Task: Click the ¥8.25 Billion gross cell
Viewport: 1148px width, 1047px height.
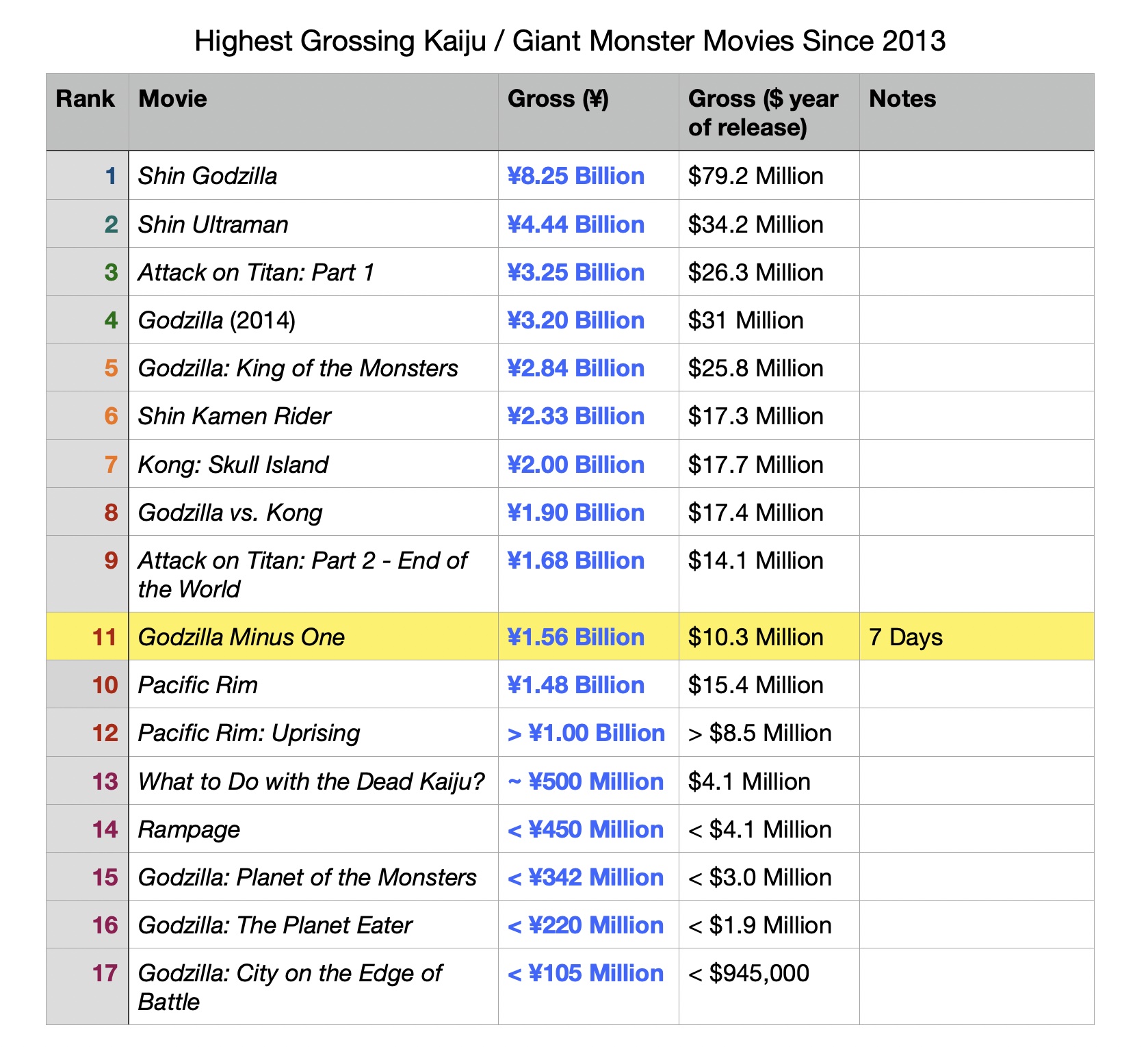Action: [576, 176]
